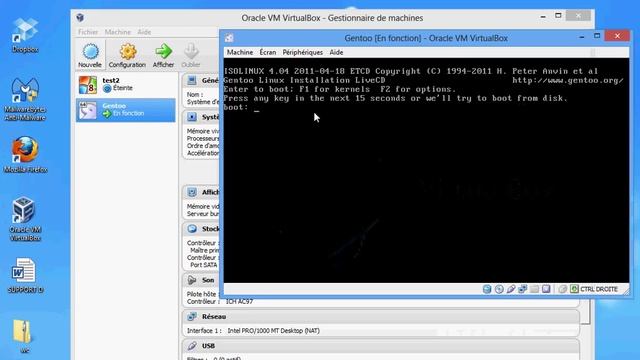This screenshot has width=640, height=360.
Task: Minimize the VirtualBox manager window
Action: coord(543,17)
